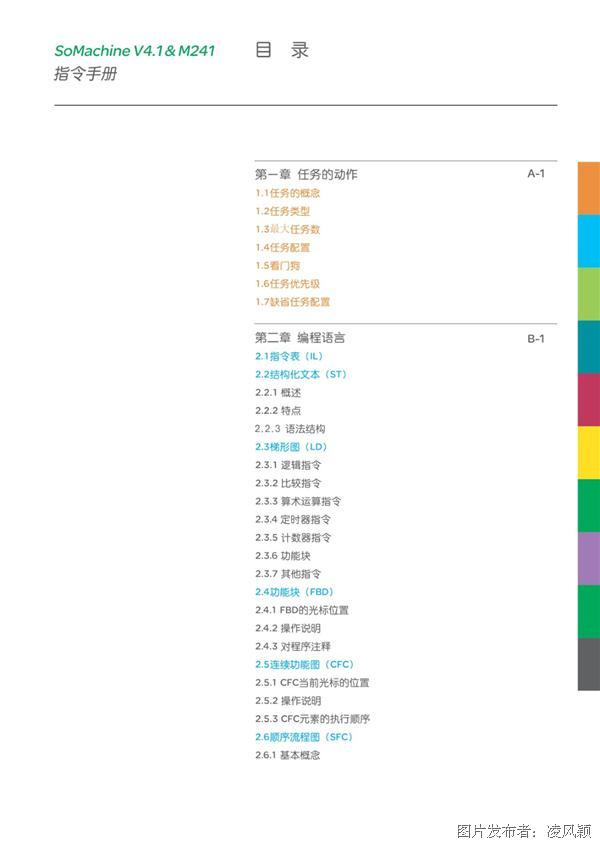Image resolution: width=600 pixels, height=848 pixels.
Task: Open entry 1.3最大任务数
Action: [x=287, y=229]
